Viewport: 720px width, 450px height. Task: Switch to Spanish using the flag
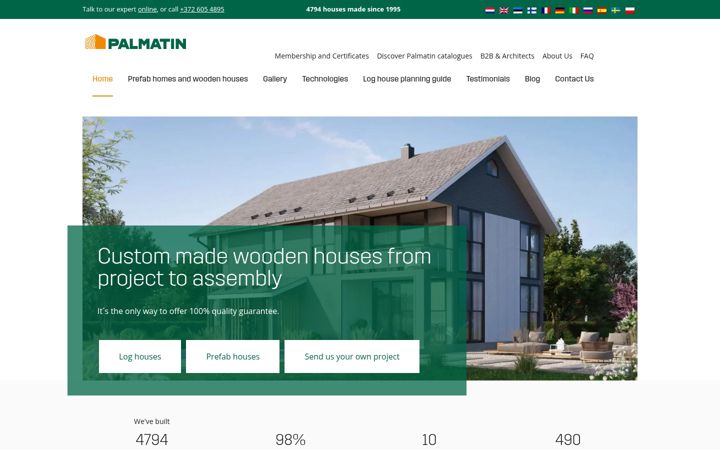pos(602,10)
